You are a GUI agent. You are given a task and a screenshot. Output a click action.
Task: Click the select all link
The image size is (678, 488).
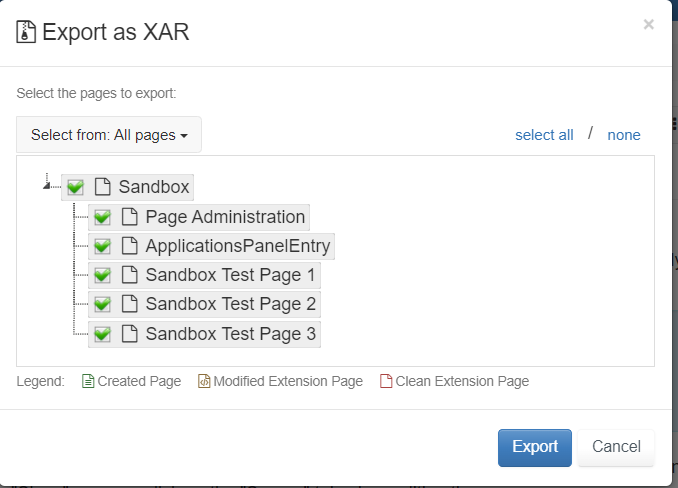[x=544, y=135]
